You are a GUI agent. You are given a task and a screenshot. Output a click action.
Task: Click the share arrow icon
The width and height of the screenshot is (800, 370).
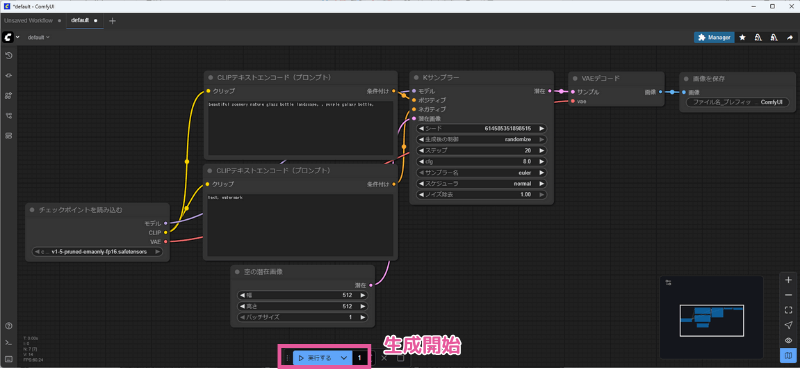point(790,37)
